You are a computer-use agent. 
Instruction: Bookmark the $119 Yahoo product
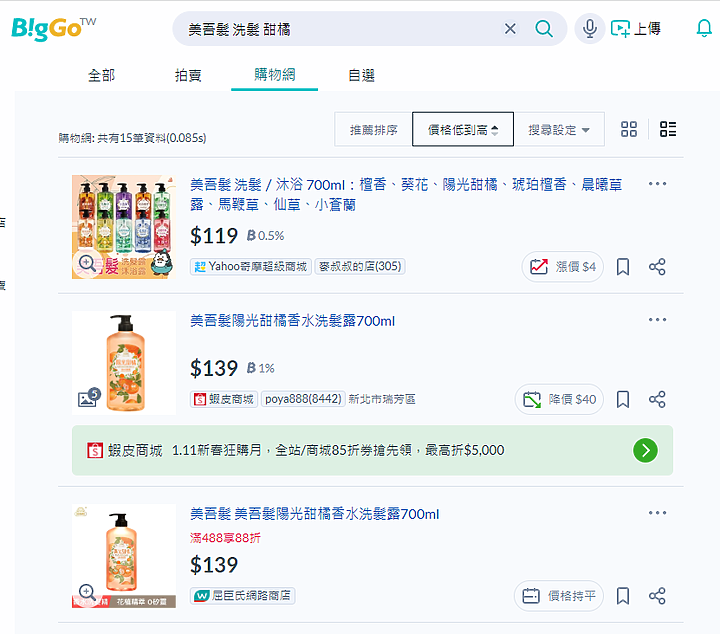[x=623, y=267]
